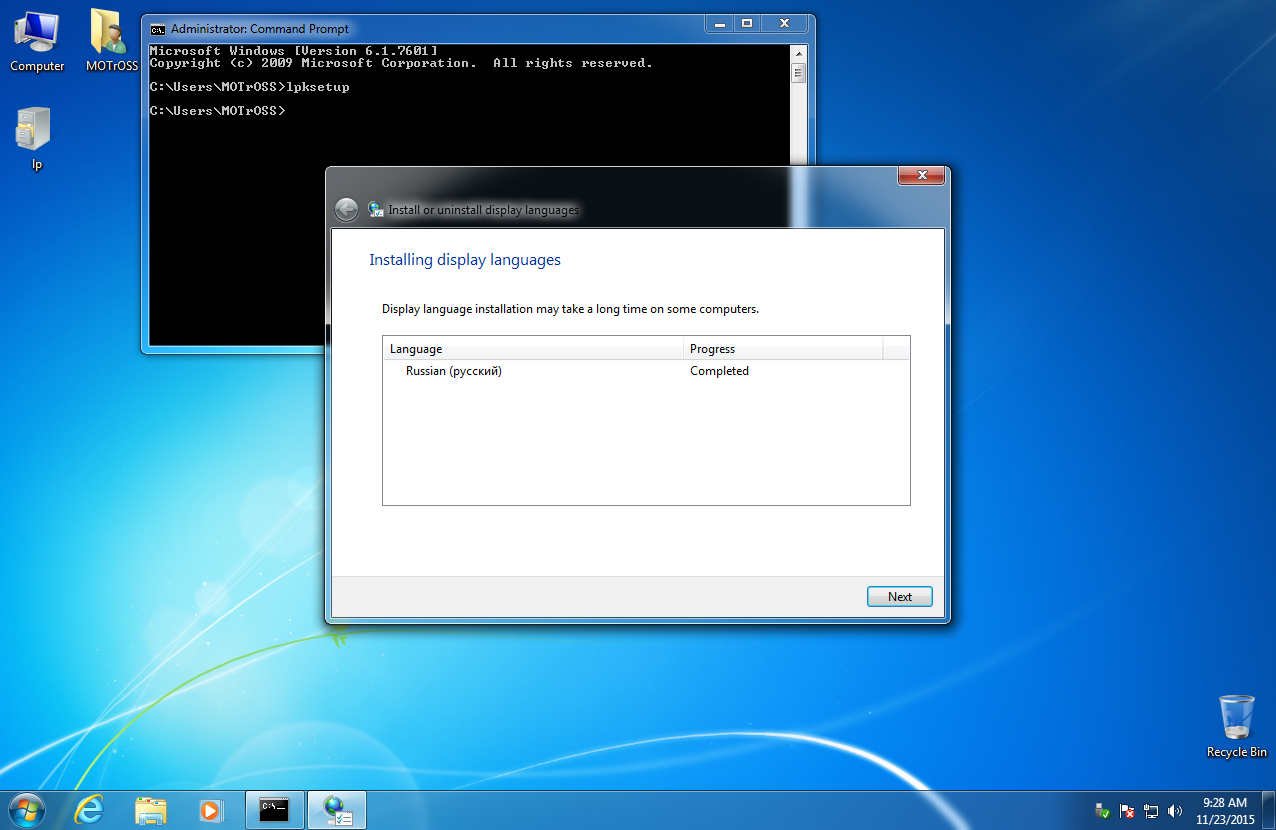This screenshot has height=830, width=1276.
Task: Click the back arrow in the language dialog
Action: (346, 209)
